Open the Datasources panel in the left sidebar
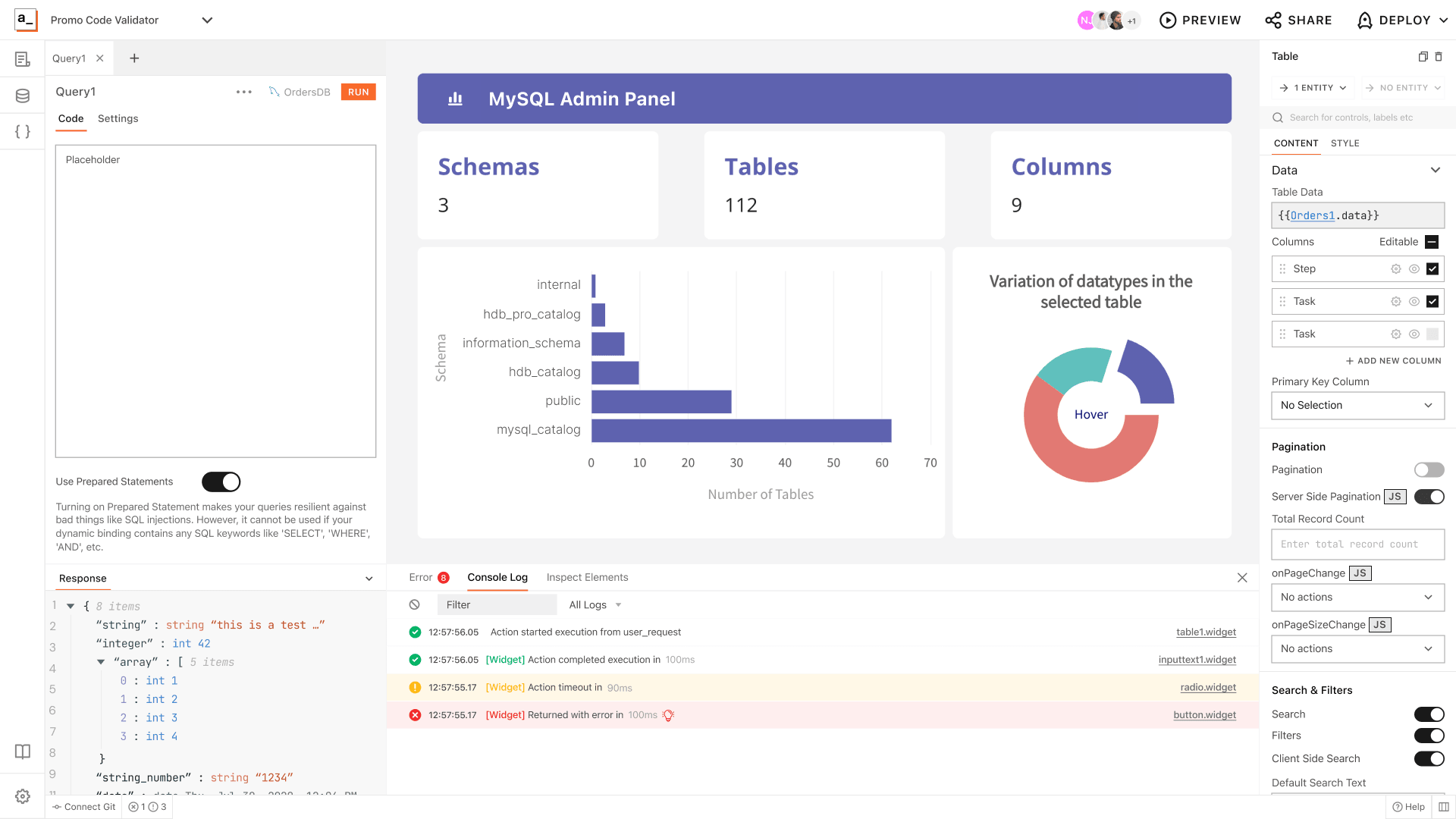 pyautogui.click(x=22, y=95)
